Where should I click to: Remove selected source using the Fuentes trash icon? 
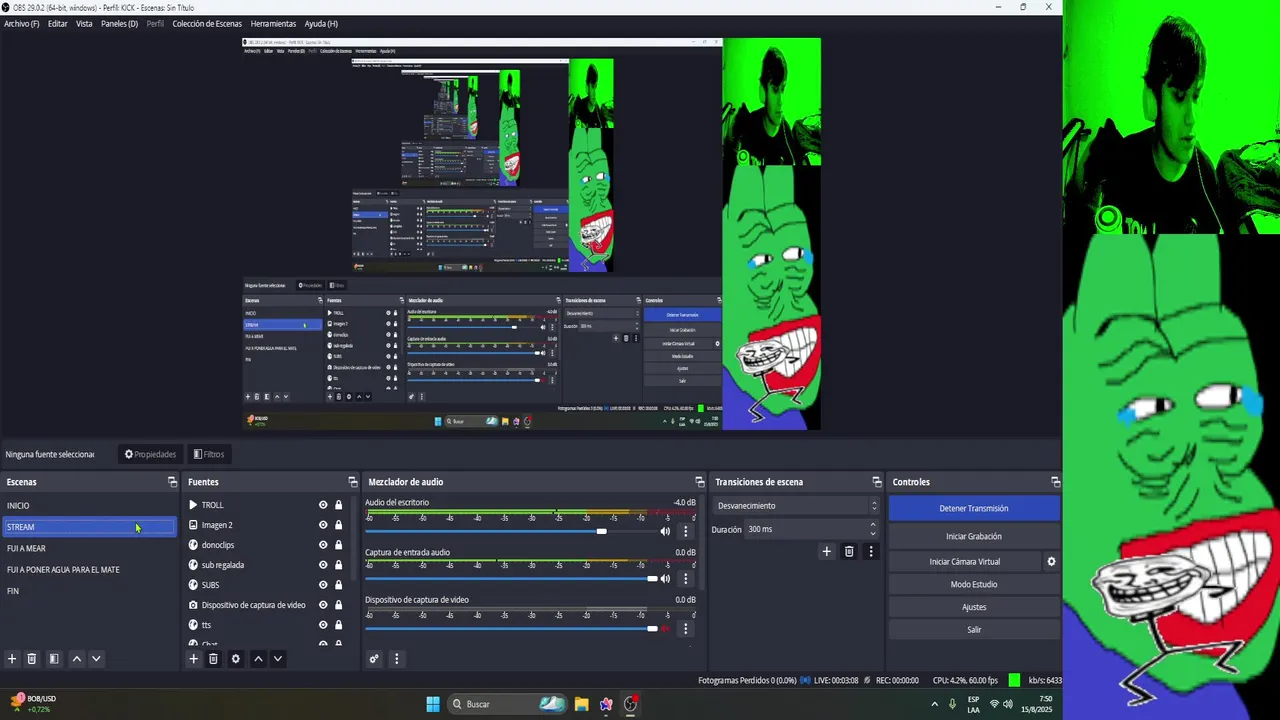coord(213,659)
